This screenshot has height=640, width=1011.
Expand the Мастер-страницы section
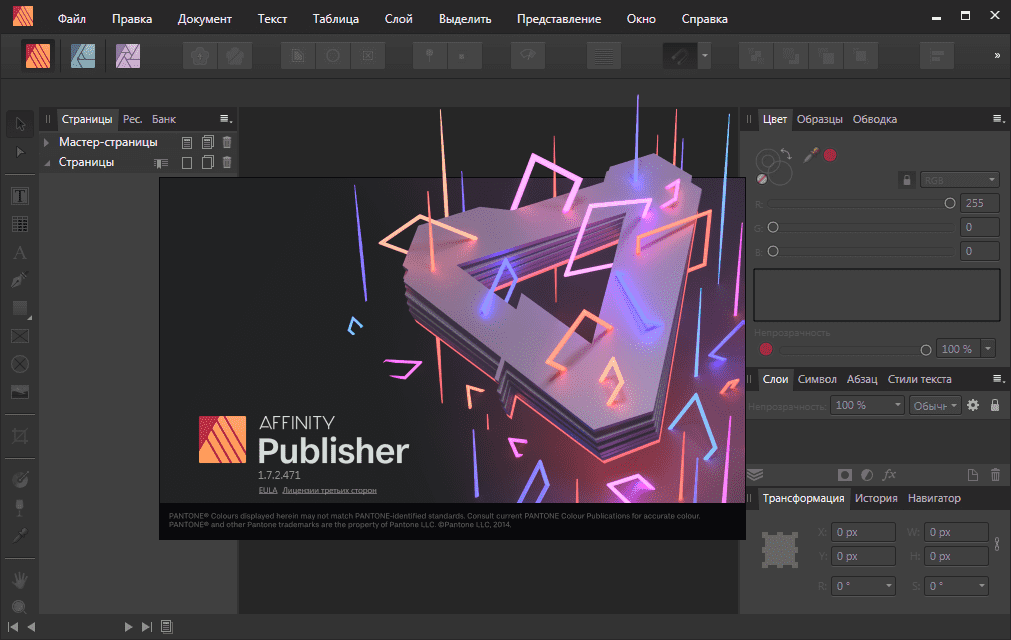pos(46,142)
